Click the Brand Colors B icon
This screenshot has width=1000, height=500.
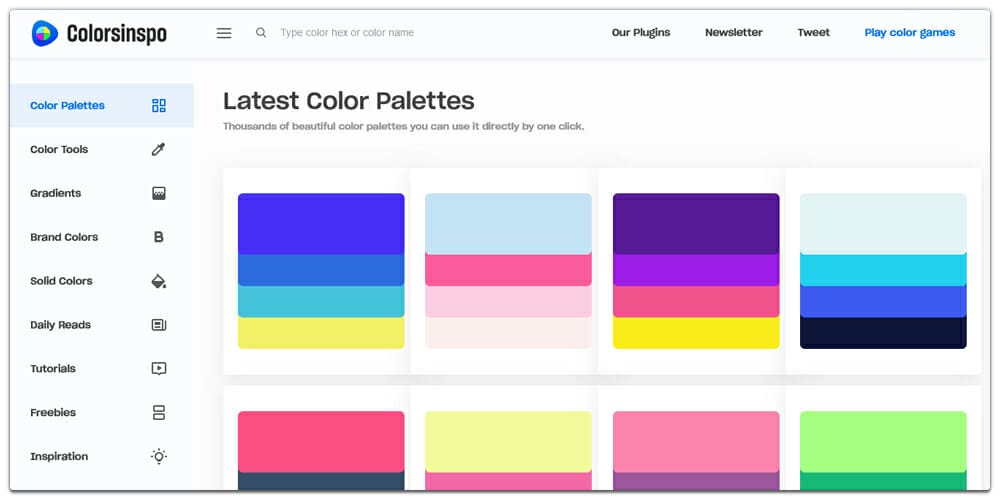159,237
